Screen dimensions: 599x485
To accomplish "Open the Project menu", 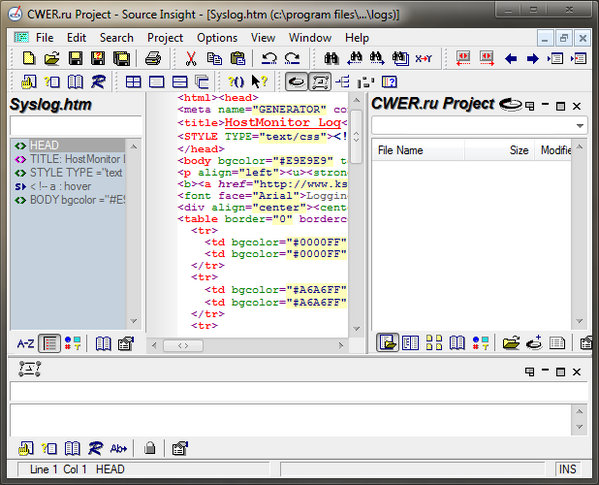I will [x=165, y=38].
